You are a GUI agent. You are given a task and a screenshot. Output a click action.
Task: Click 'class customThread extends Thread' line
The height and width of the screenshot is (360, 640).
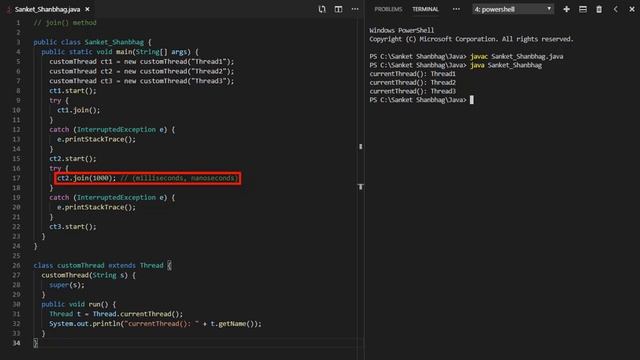[102, 265]
